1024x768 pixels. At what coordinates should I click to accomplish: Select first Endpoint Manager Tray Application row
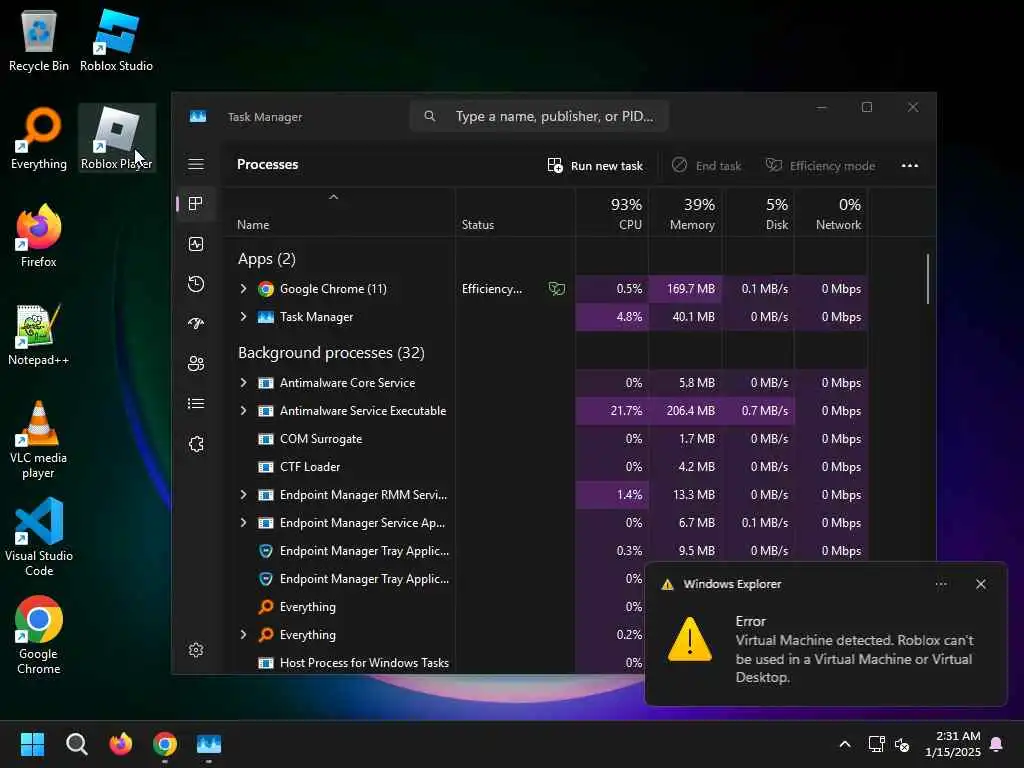(x=545, y=551)
